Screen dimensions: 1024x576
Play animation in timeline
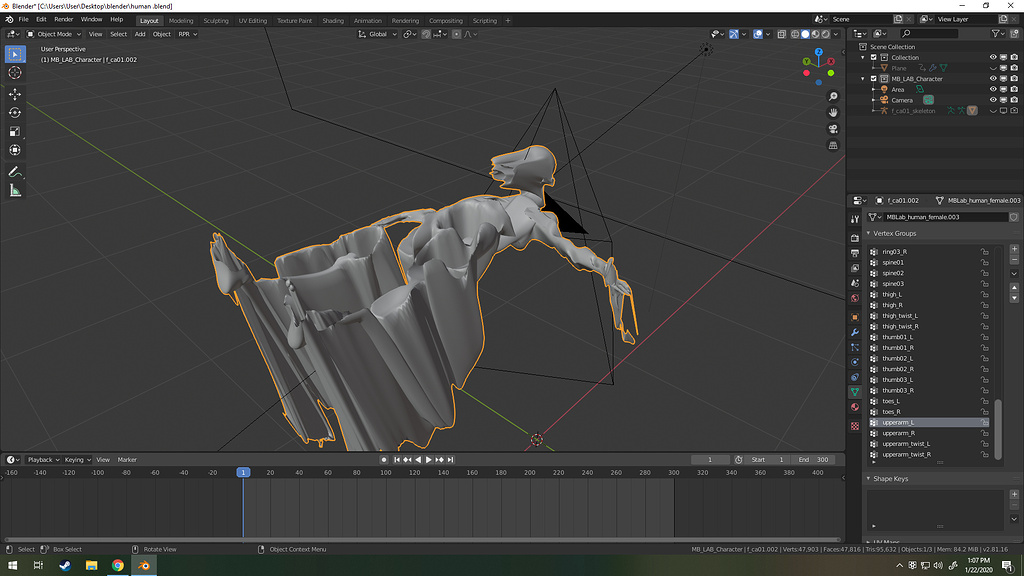click(x=428, y=460)
